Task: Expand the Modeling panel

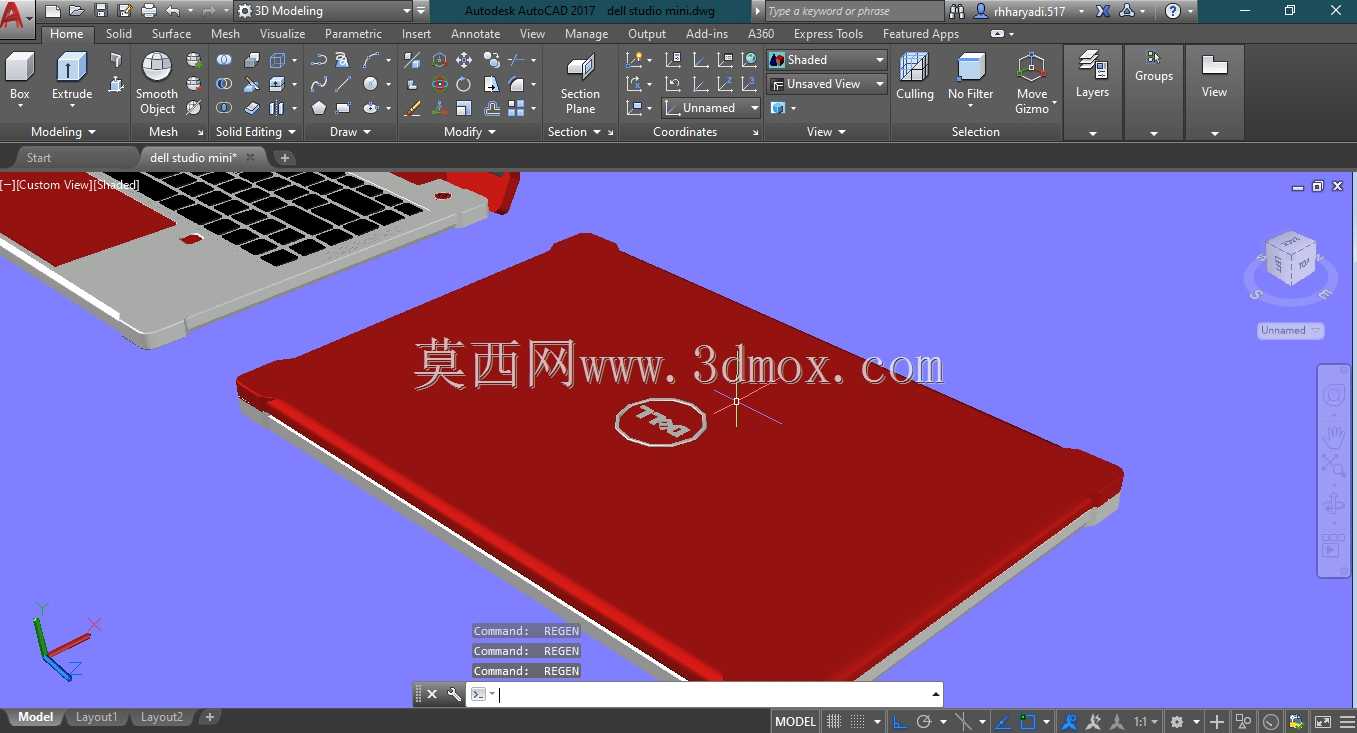Action: [x=64, y=132]
